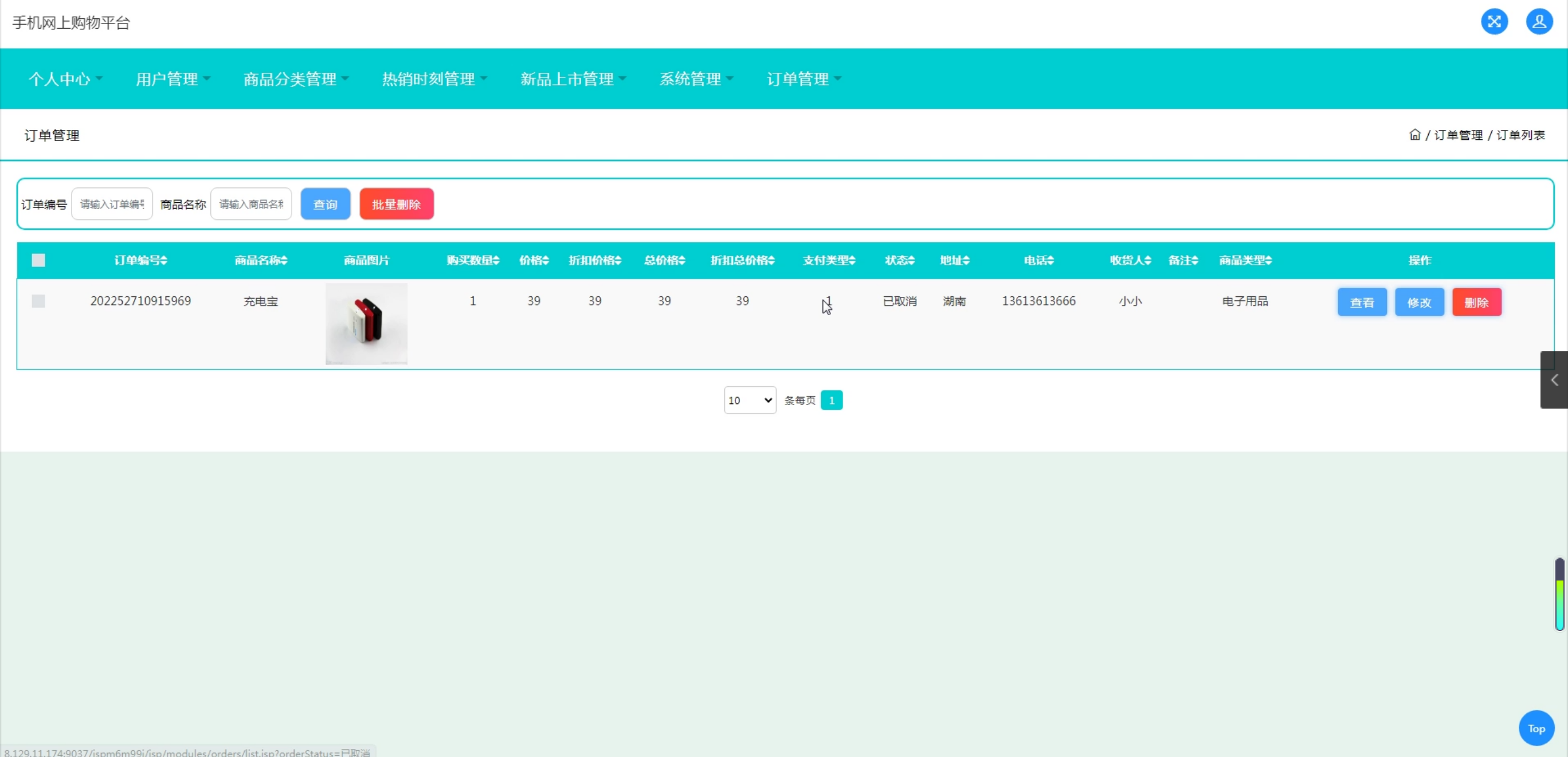Select the checkbox for order 20225271091596
Screen dimensions: 1568x757
38,301
